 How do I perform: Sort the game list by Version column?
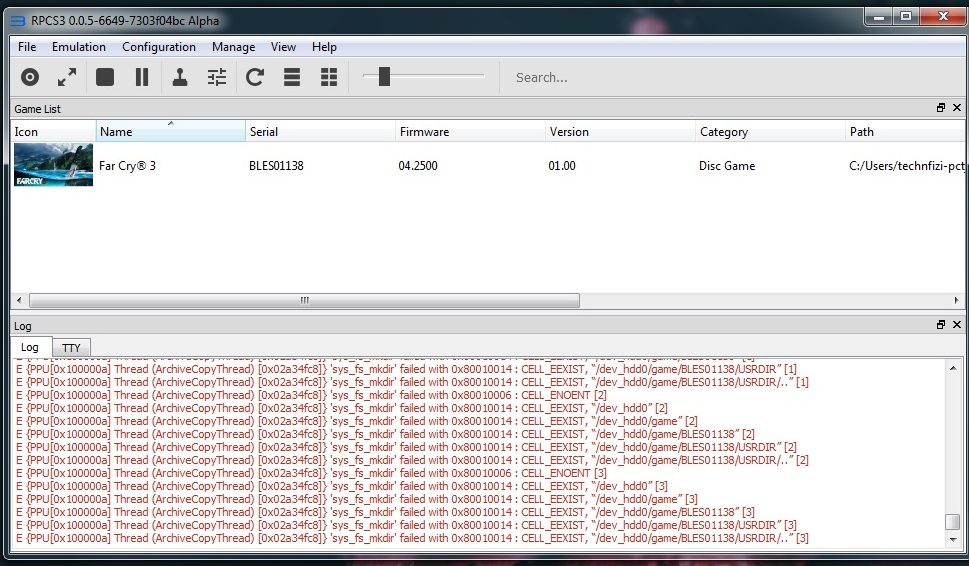[x=620, y=132]
